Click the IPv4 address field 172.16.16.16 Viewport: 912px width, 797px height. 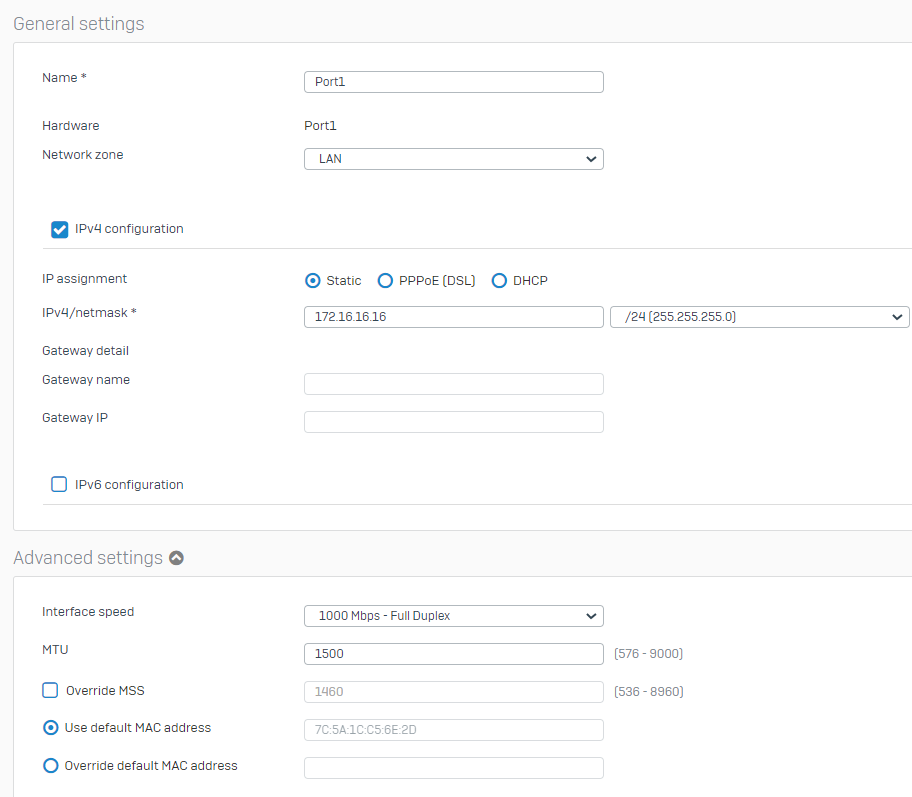coord(454,317)
